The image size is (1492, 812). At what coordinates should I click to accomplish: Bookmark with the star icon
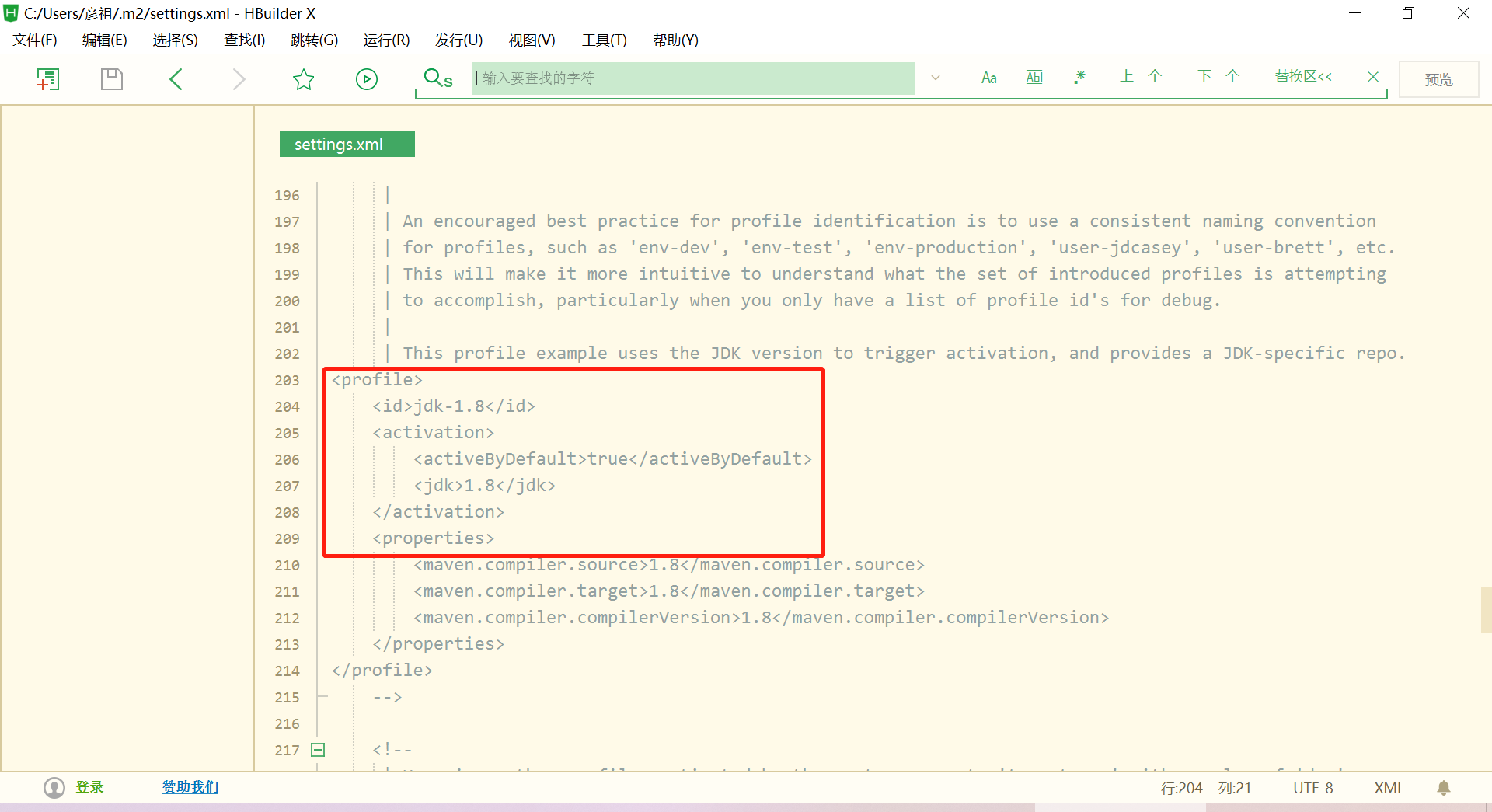tap(303, 78)
